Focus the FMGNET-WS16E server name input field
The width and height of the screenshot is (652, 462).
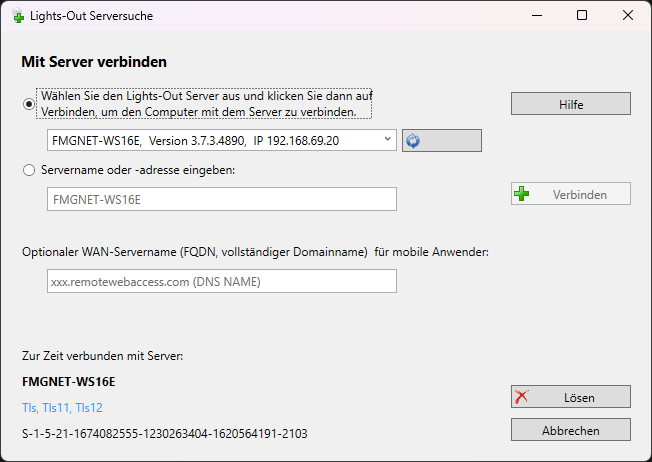point(222,200)
